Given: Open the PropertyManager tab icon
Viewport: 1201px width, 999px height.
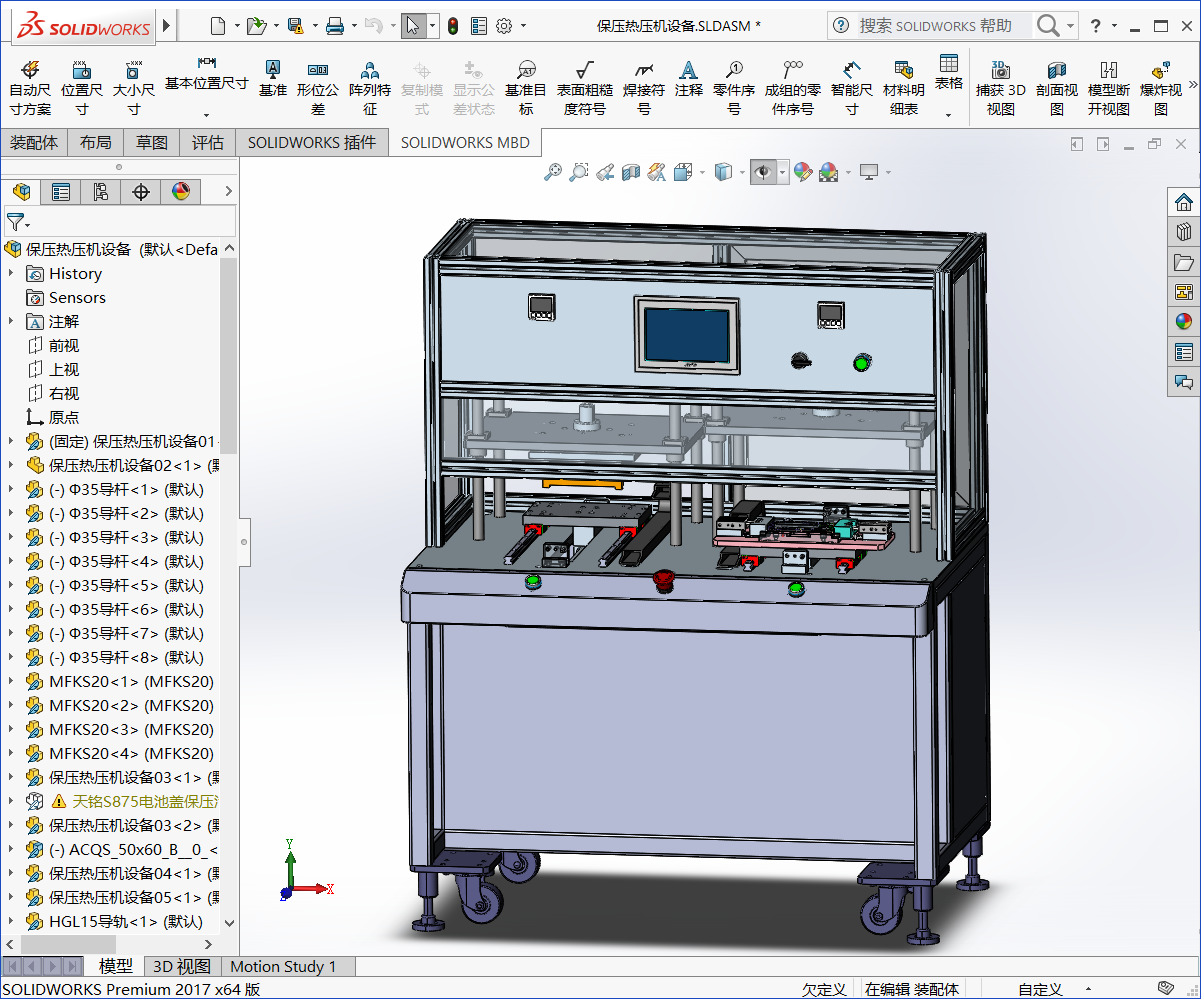Looking at the screenshot, I should [x=61, y=191].
